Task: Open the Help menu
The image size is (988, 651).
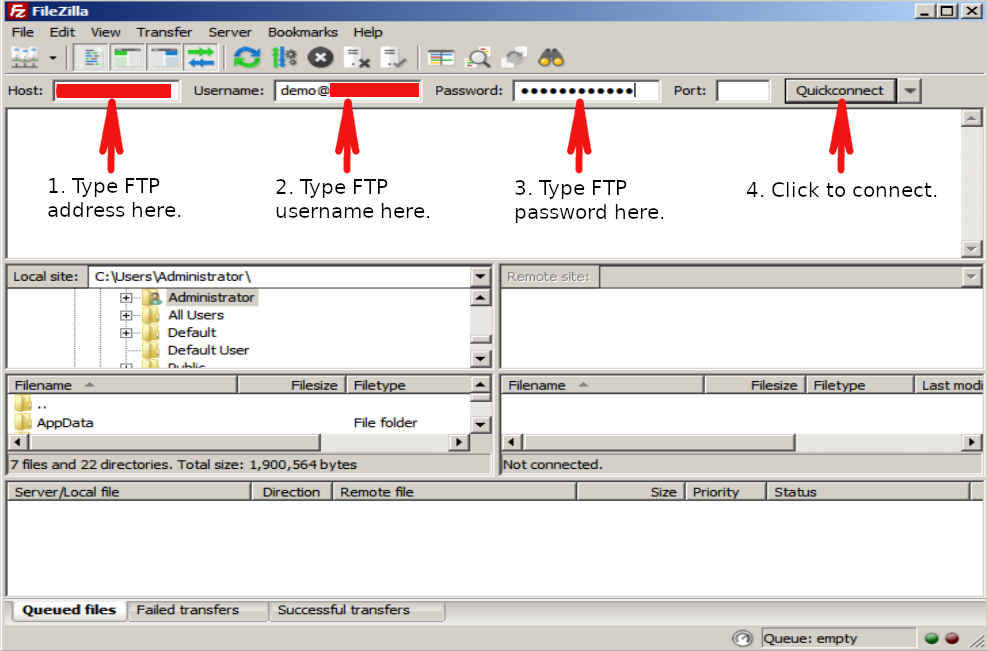Action: pyautogui.click(x=368, y=32)
